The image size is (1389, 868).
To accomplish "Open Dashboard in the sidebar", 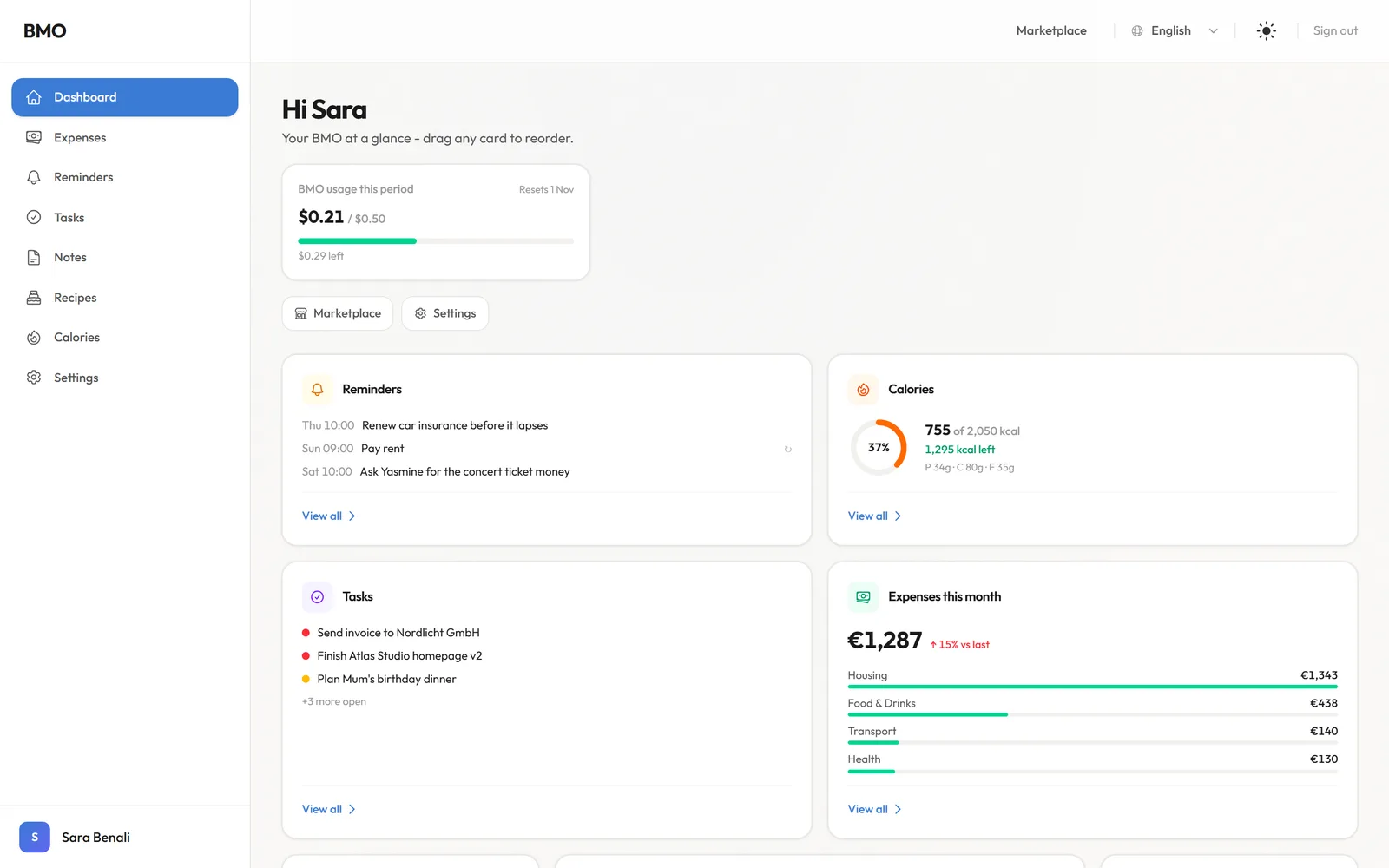I will (x=125, y=97).
